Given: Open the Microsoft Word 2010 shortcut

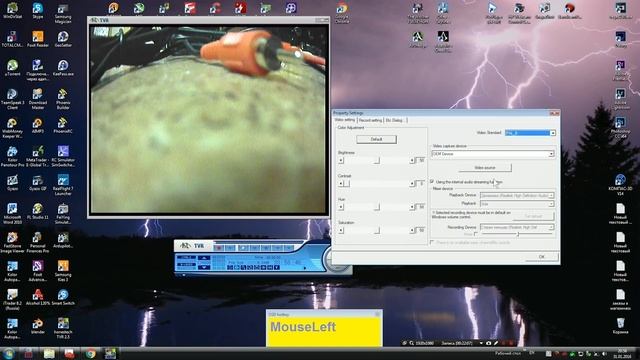Looking at the screenshot, I should coord(12,213).
